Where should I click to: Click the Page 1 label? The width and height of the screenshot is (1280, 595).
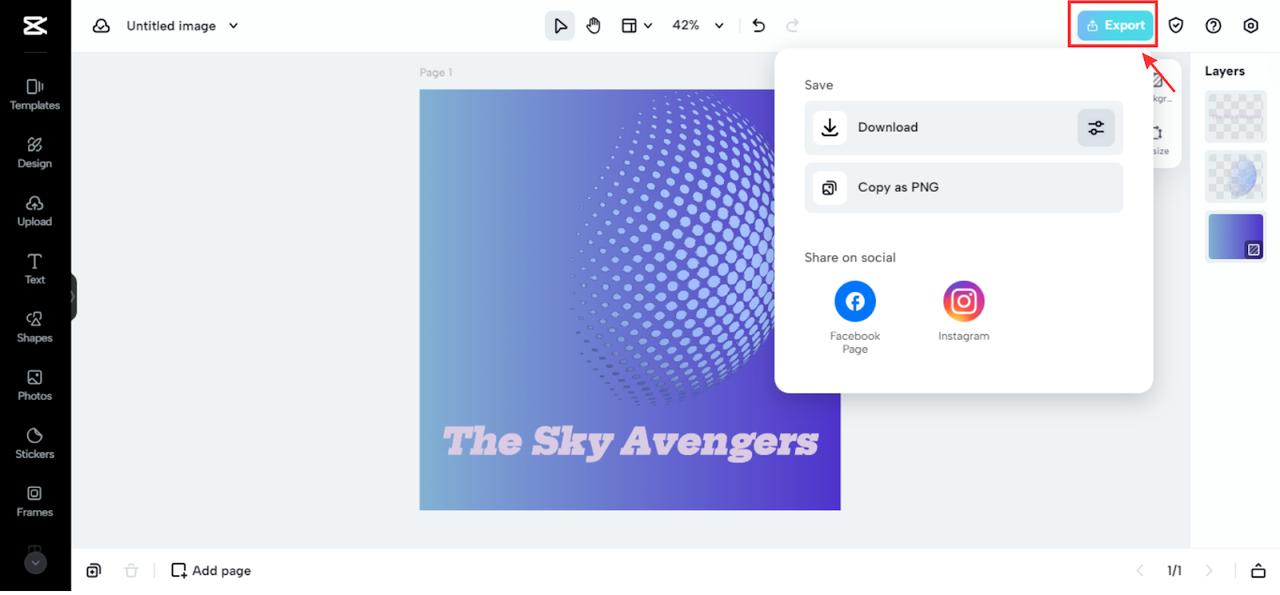(436, 72)
